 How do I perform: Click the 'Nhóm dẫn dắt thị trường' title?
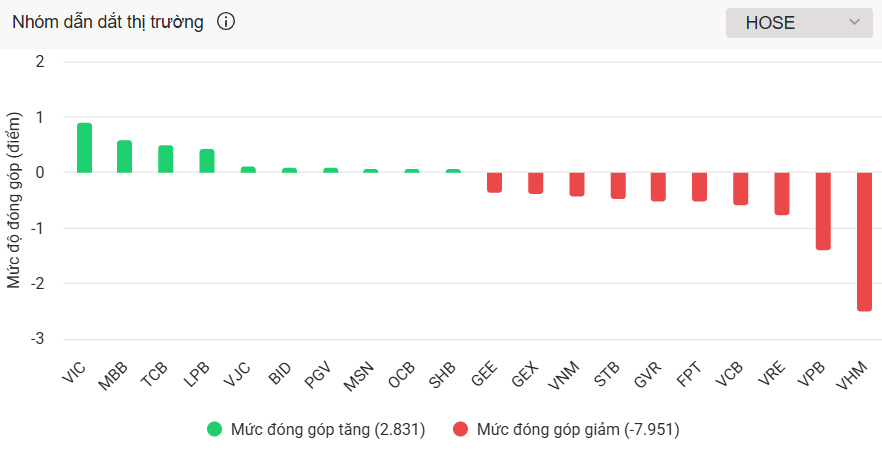(x=108, y=22)
